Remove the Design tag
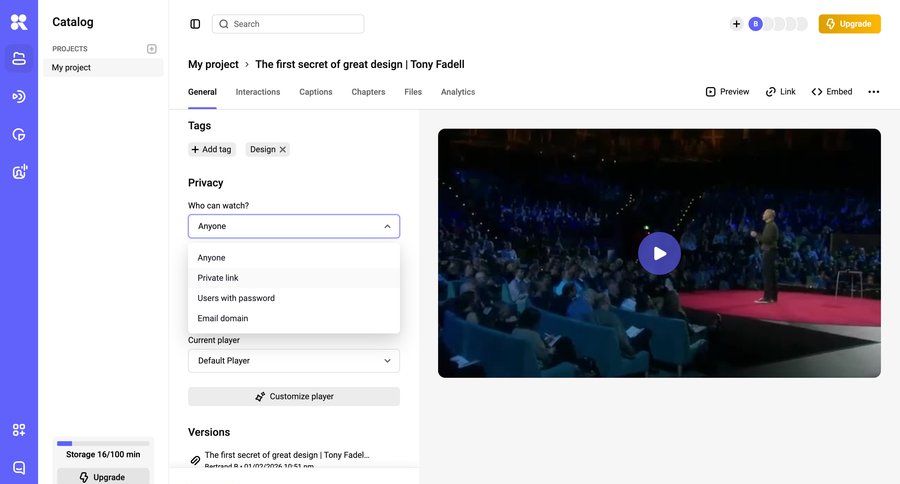The image size is (900, 484). 283,150
